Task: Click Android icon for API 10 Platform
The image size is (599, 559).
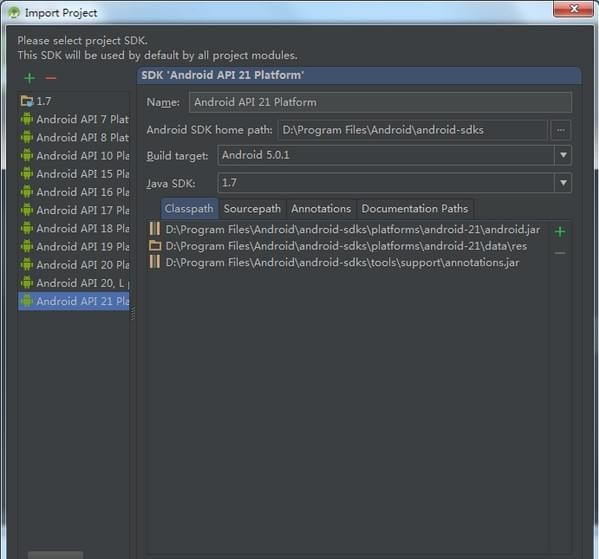Action: [27, 155]
